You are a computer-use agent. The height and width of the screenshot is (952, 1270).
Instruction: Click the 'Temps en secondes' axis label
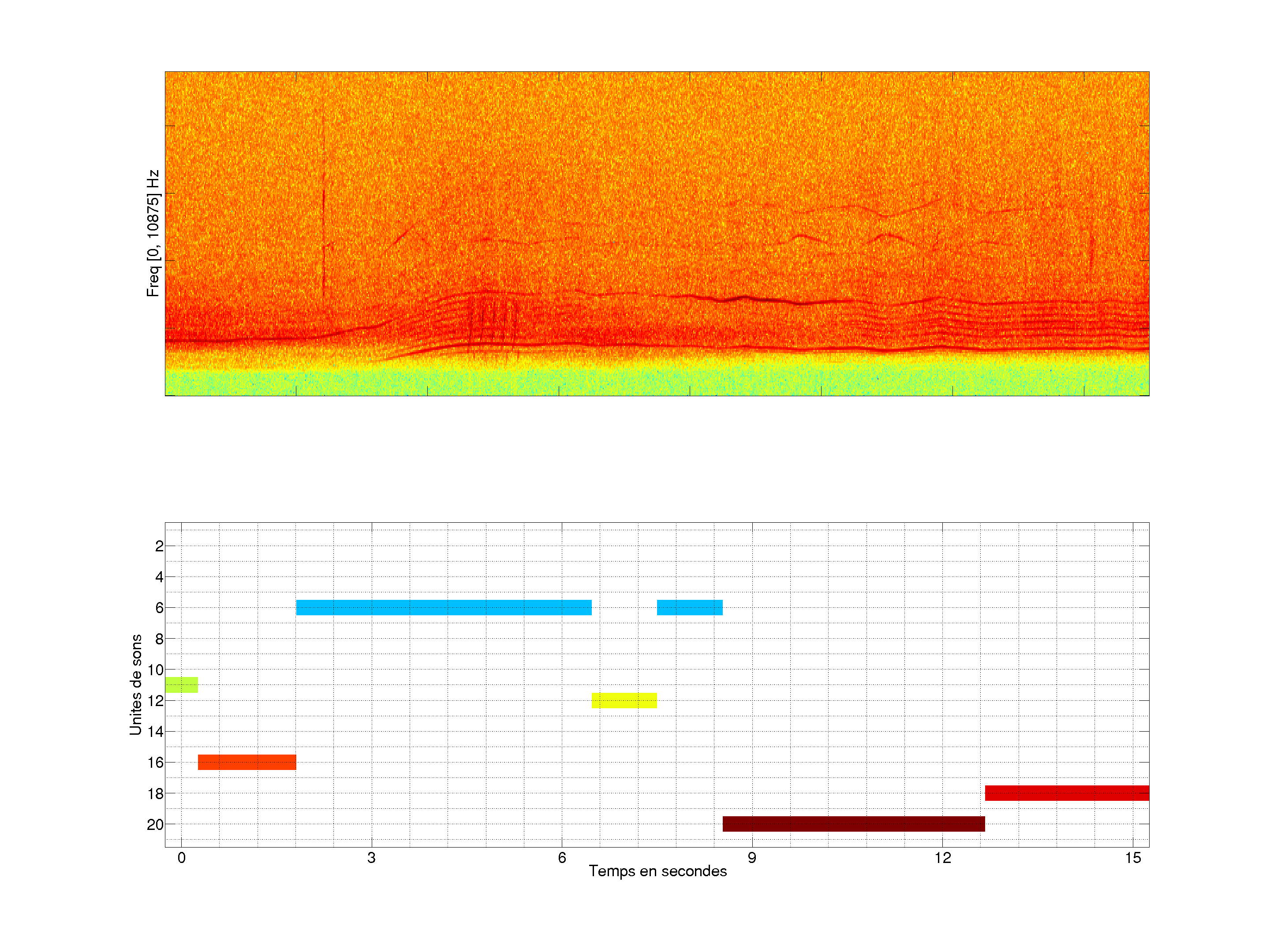pyautogui.click(x=657, y=871)
